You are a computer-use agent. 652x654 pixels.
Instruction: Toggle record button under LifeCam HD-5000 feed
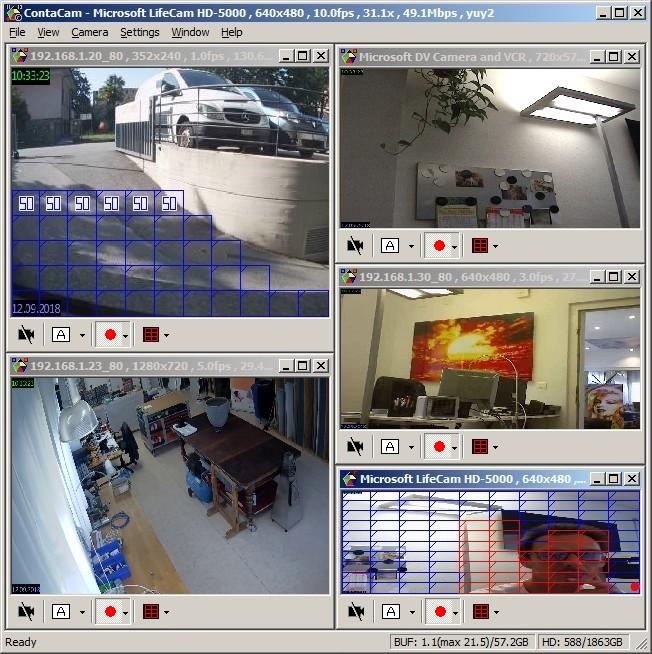click(x=440, y=612)
